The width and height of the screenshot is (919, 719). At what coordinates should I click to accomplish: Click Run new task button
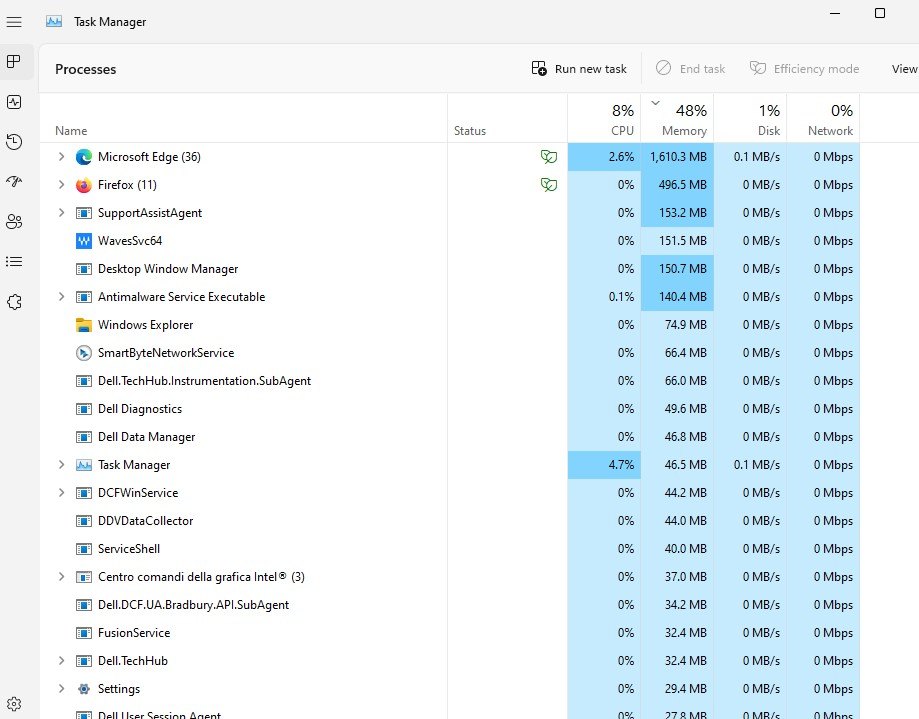tap(578, 69)
